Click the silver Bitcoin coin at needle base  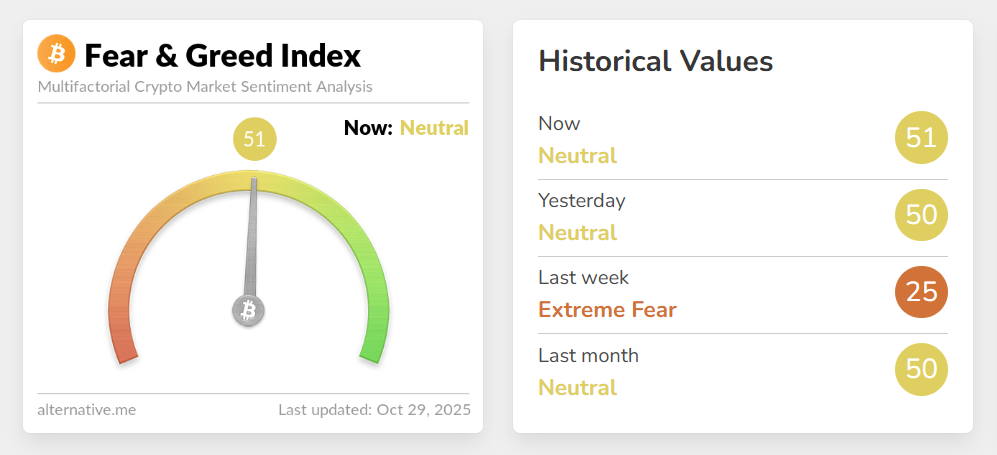(249, 311)
